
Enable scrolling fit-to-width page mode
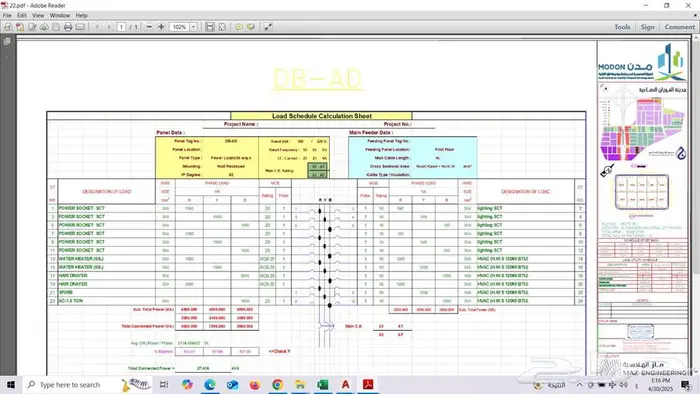pyautogui.click(x=210, y=27)
